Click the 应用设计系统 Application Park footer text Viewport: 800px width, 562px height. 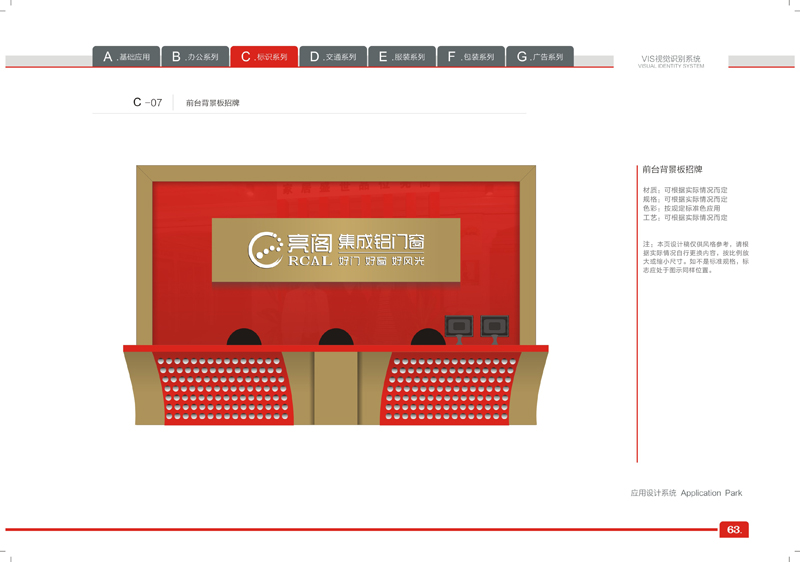tap(686, 493)
